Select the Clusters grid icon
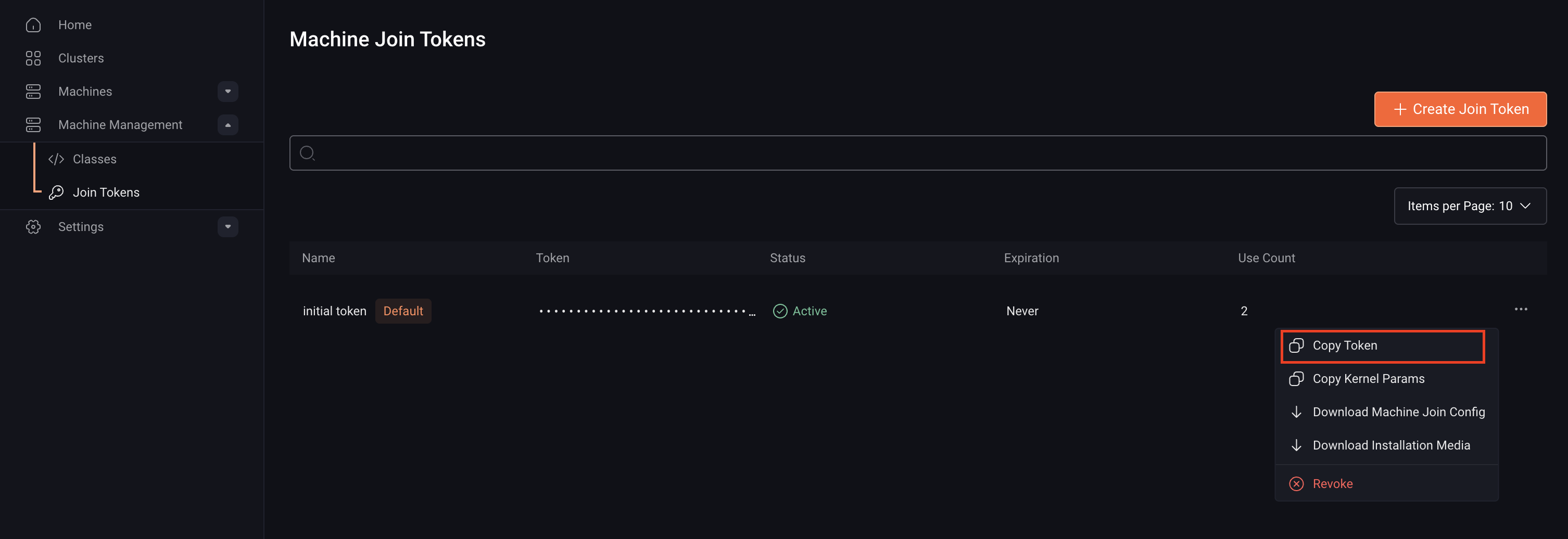This screenshot has width=1568, height=539. [x=33, y=58]
